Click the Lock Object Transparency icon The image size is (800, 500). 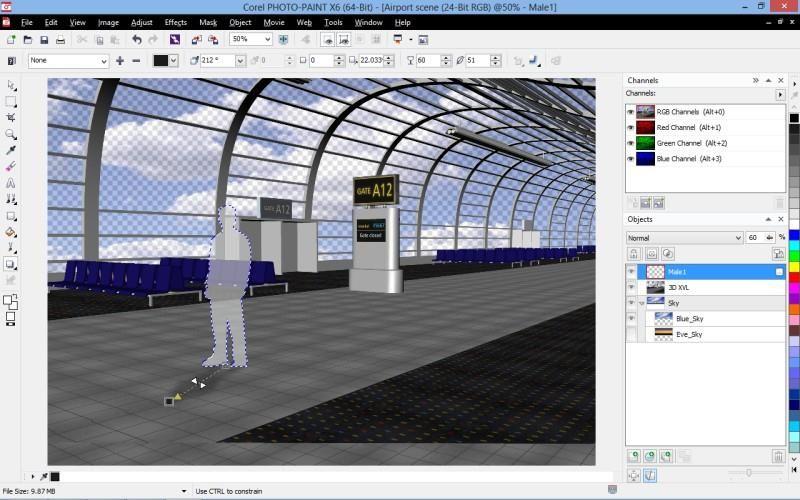click(634, 254)
